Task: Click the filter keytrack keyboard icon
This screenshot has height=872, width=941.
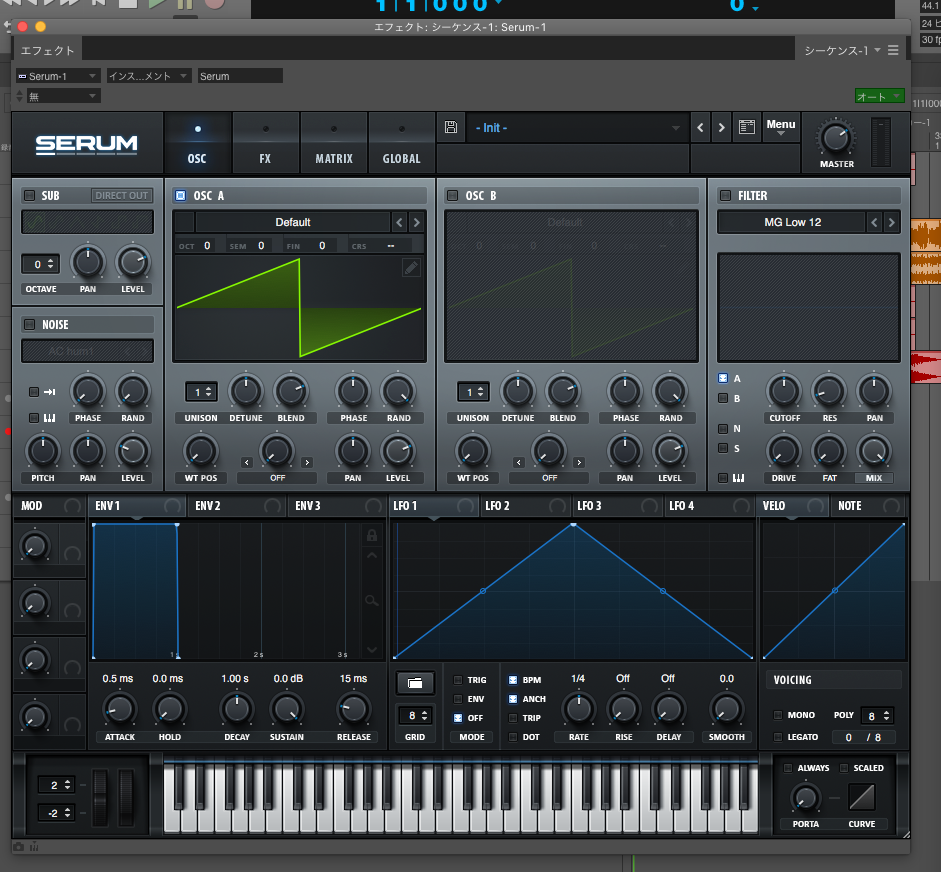Action: pos(739,478)
